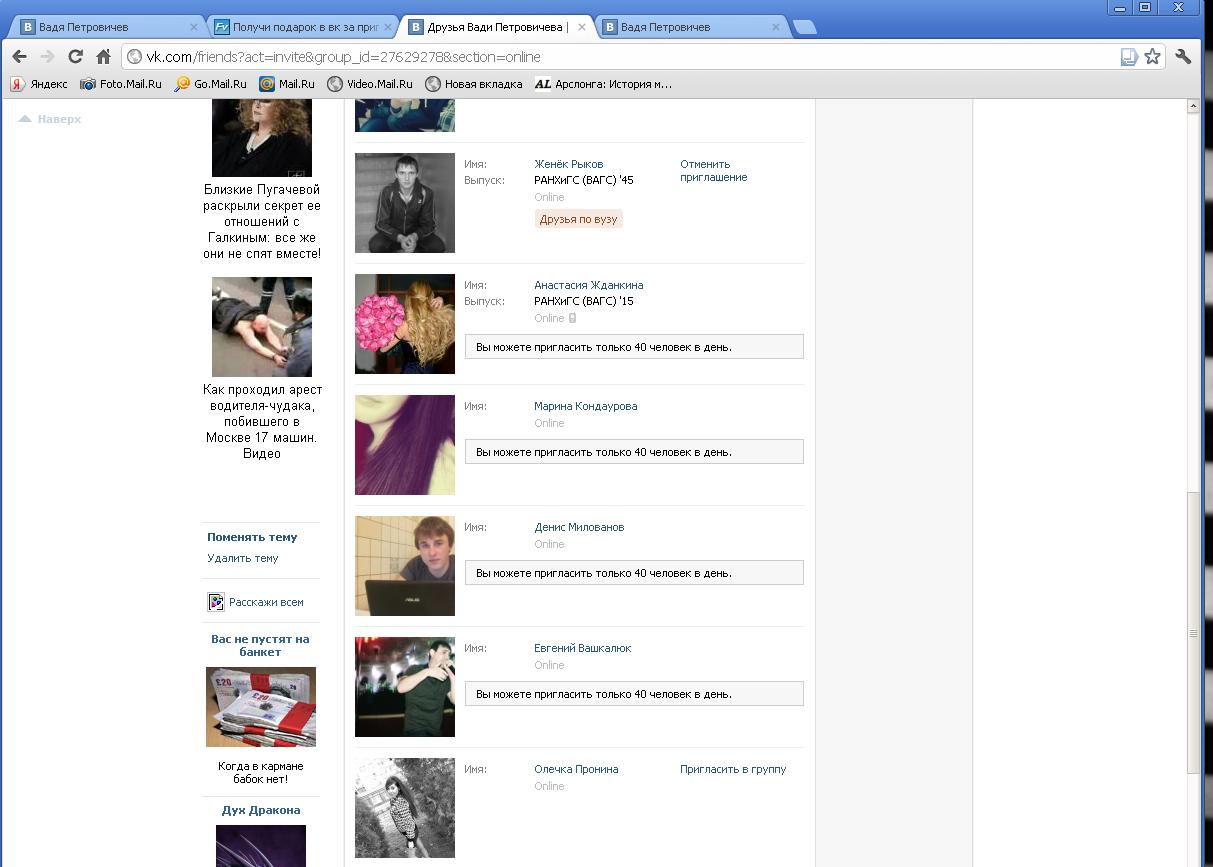Bookmark page with the star icon
1213x867 pixels.
point(1152,57)
